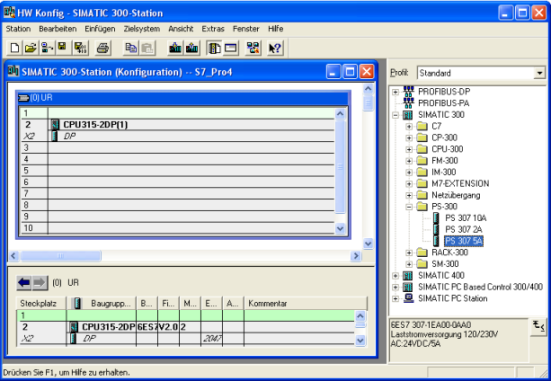Open the Profil dropdown

[x=539, y=73]
